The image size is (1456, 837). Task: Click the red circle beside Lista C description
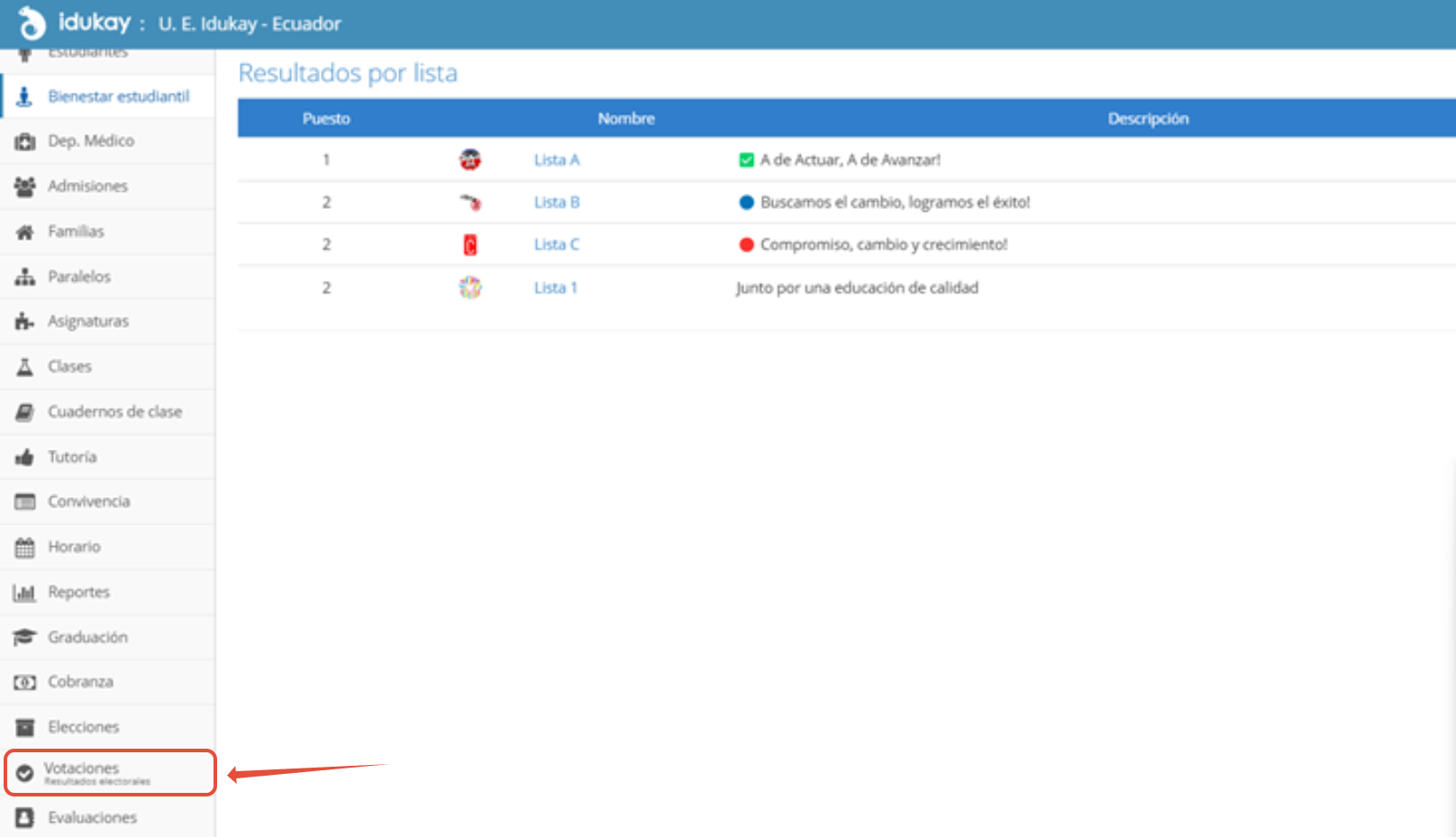746,244
